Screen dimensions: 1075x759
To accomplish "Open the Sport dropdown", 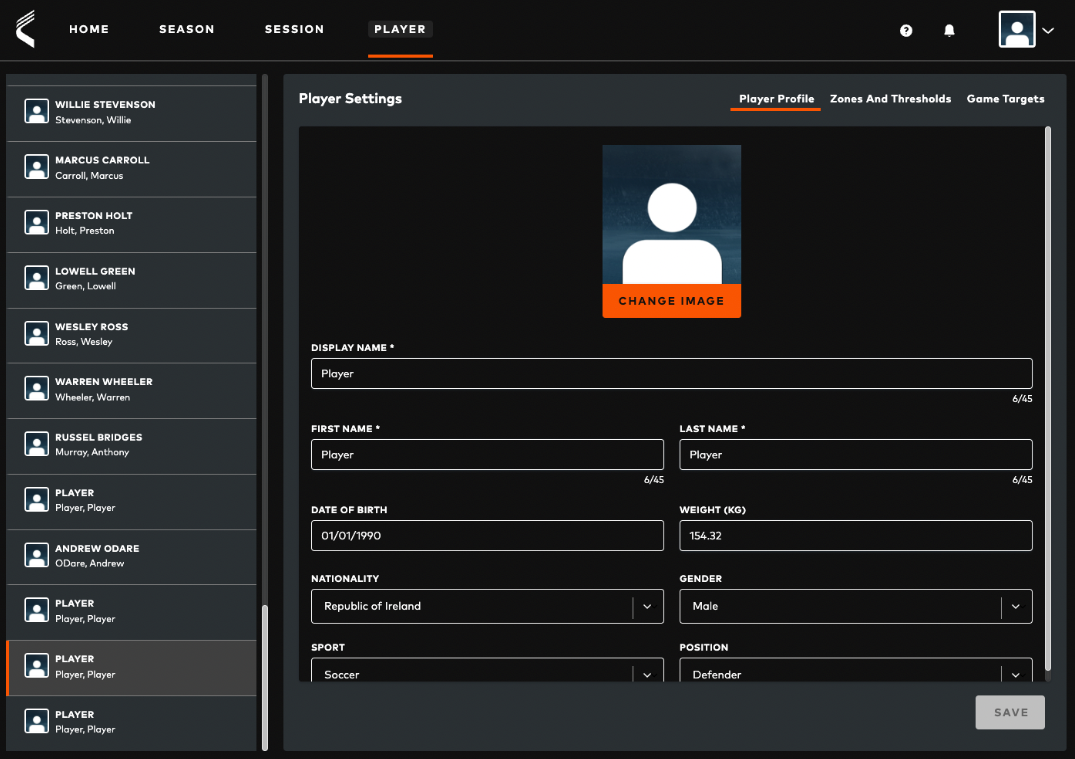I will [648, 671].
